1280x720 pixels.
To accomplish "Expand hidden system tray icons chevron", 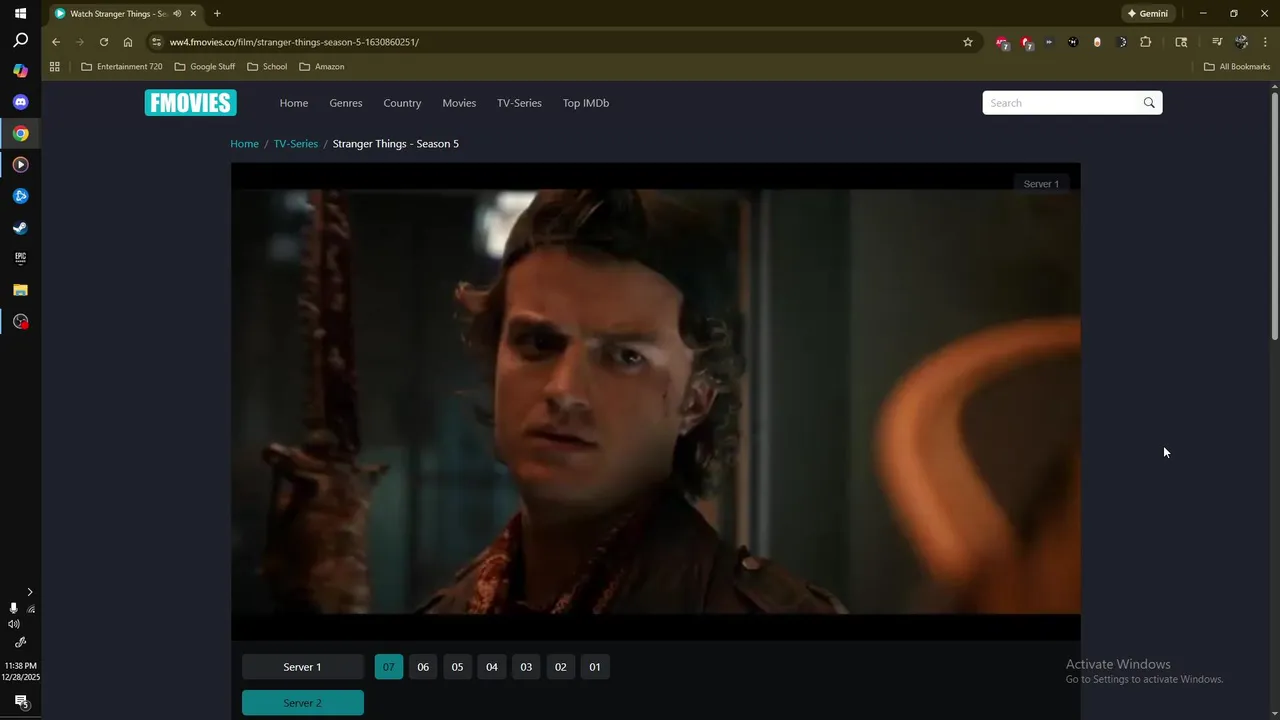I will 29,592.
